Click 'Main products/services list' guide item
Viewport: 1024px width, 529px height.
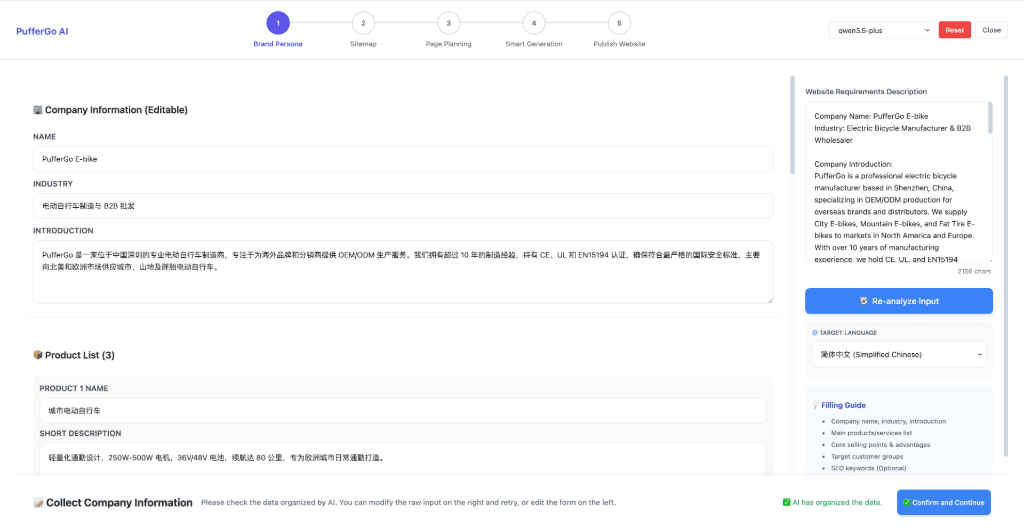coord(871,432)
